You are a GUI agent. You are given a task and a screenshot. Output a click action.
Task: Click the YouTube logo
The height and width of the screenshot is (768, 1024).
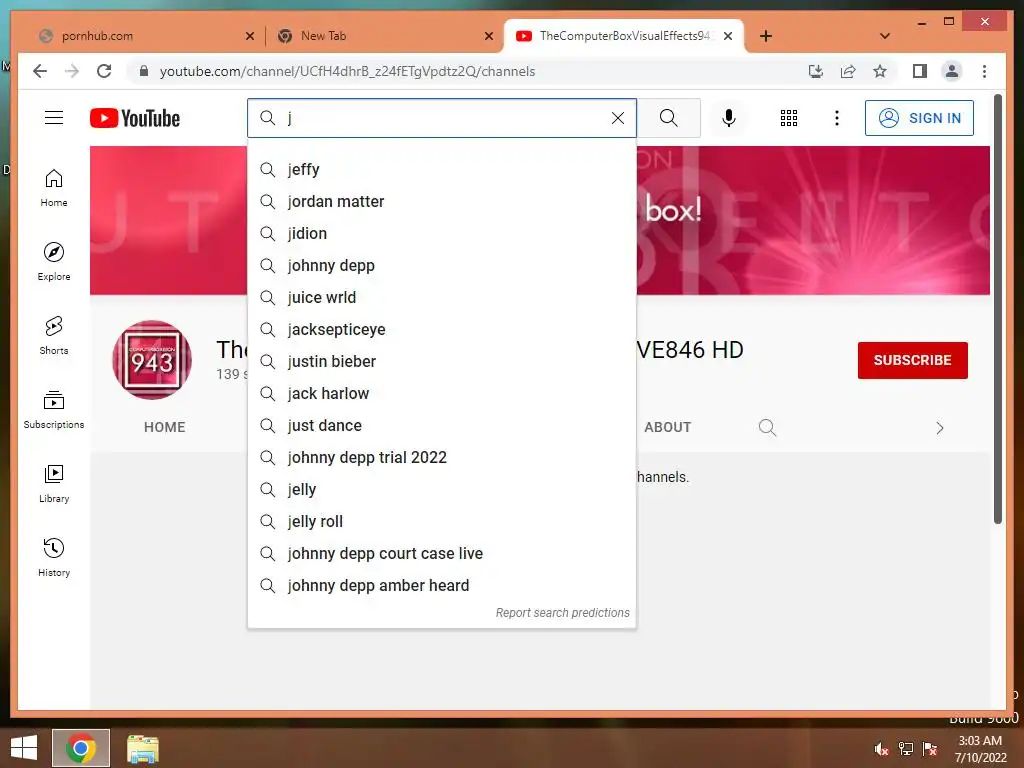coord(135,118)
